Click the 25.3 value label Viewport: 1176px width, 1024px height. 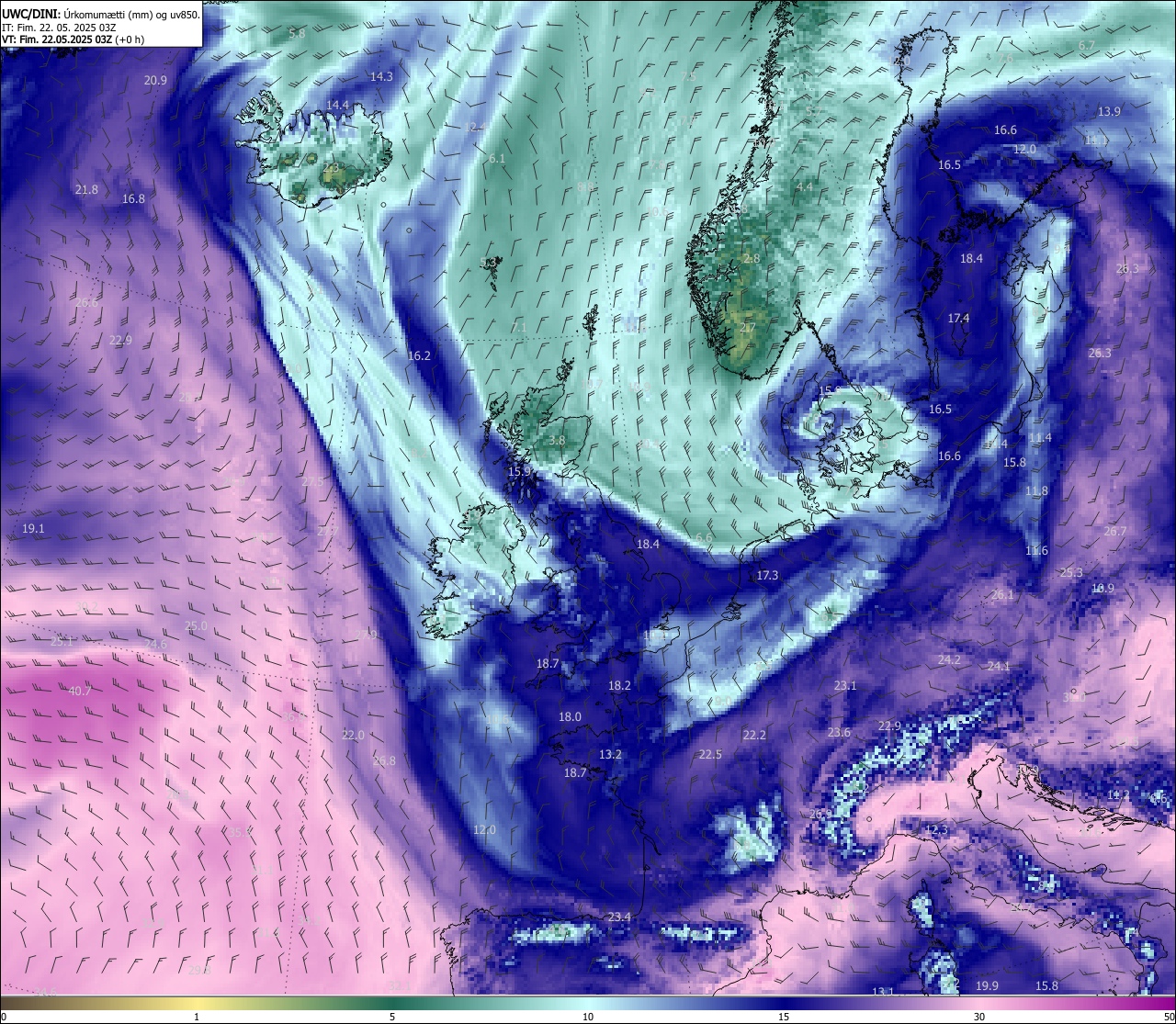[x=1071, y=573]
